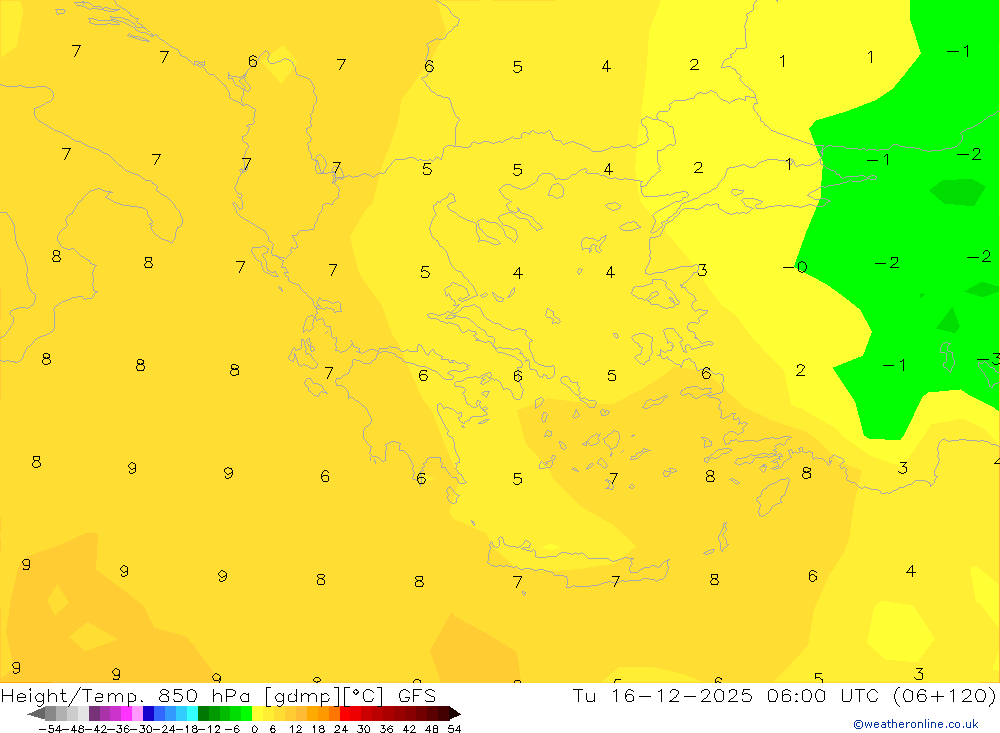Click the '-6' scale label
1000x733 pixels.
click(233, 729)
